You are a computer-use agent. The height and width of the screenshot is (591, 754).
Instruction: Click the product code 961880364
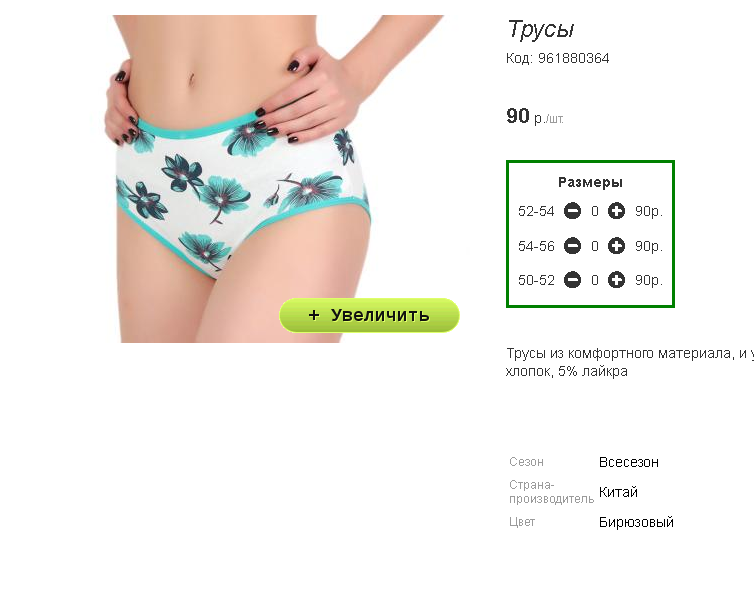pos(573,59)
